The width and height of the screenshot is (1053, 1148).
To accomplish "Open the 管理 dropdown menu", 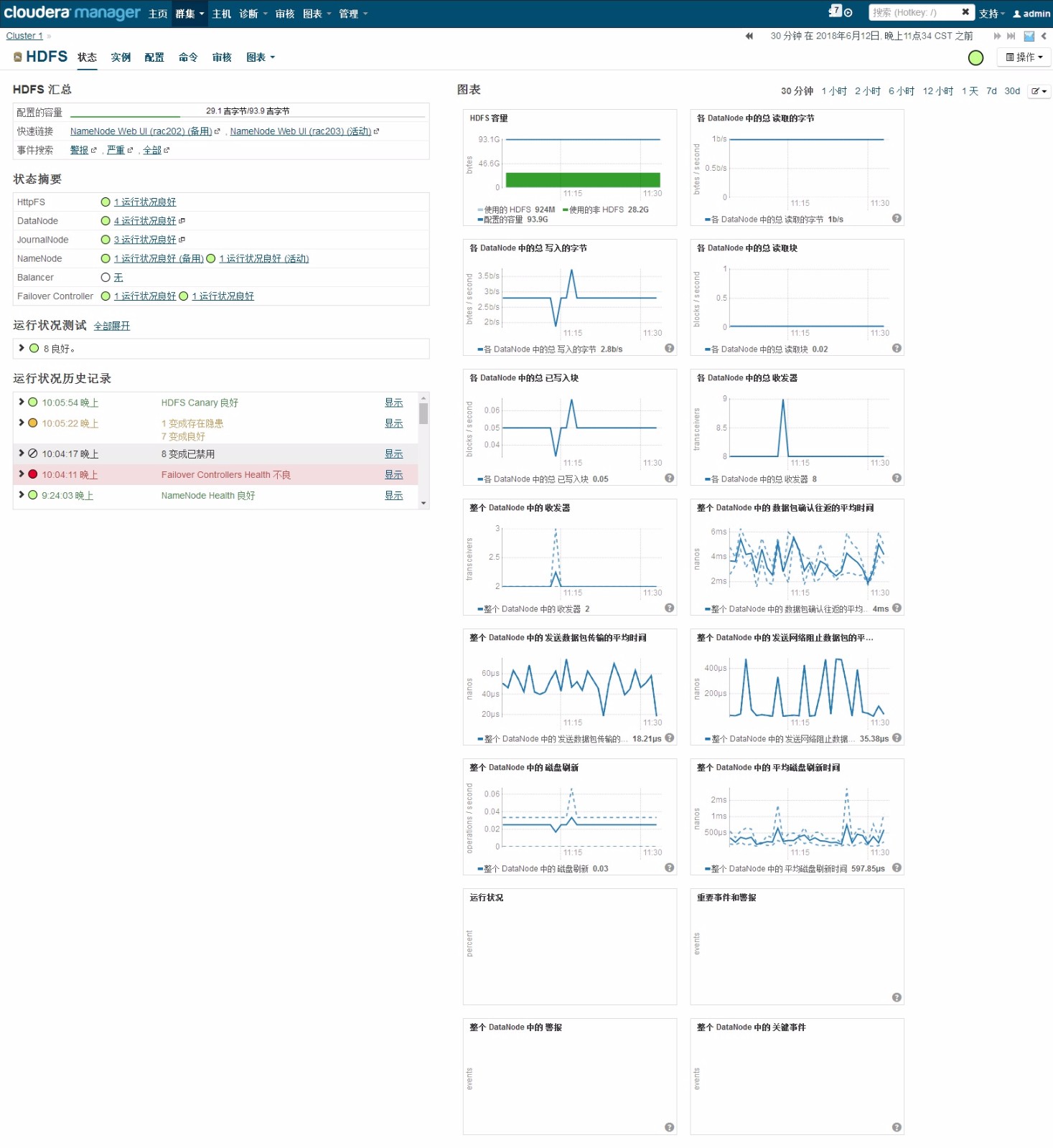I will [353, 14].
